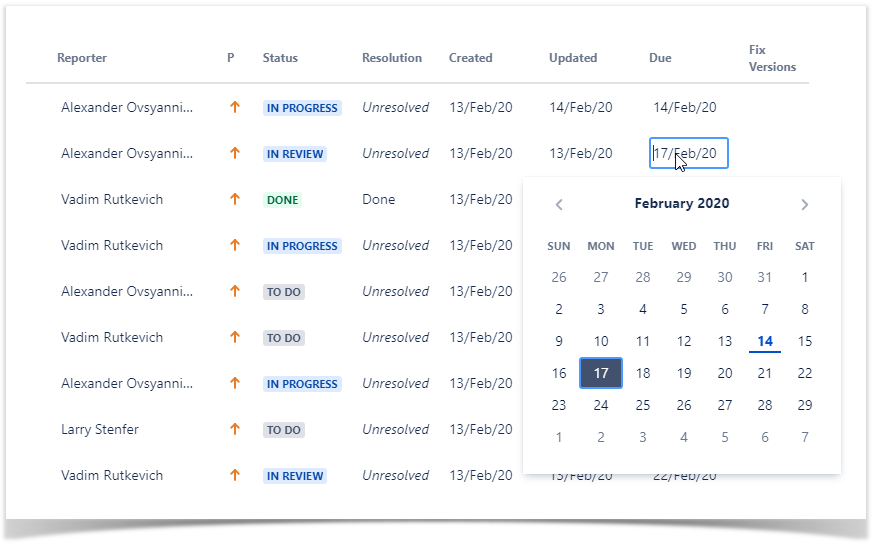
Task: Sort table by Status column header
Action: point(280,58)
